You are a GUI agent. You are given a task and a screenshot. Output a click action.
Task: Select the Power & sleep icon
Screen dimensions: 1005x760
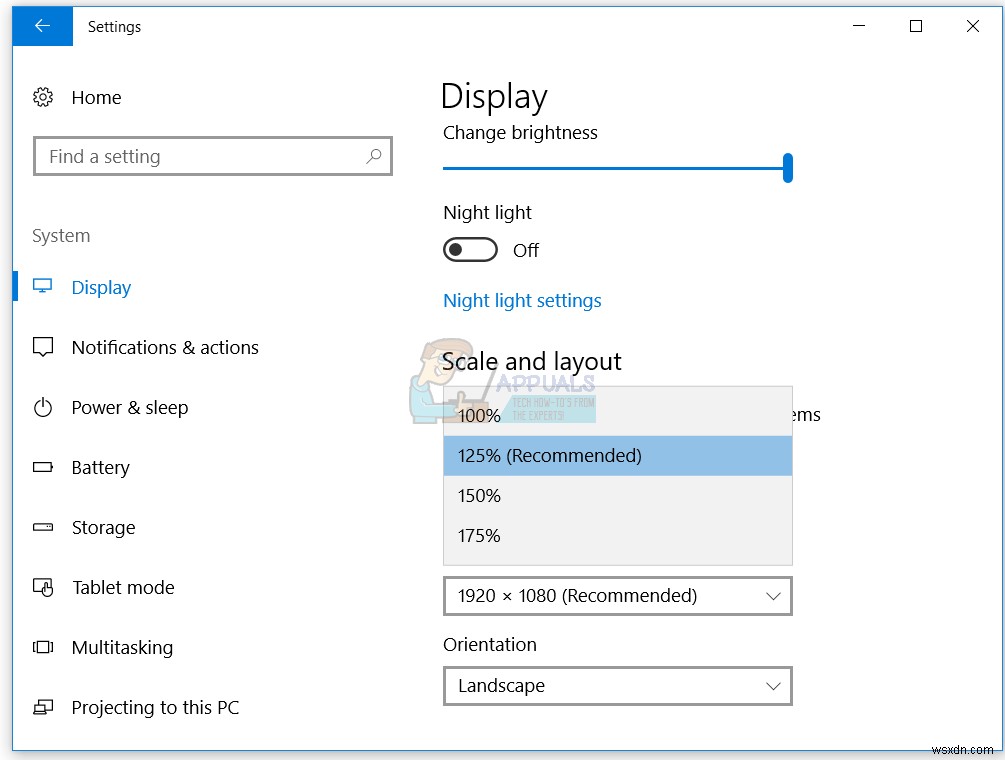click(42, 407)
